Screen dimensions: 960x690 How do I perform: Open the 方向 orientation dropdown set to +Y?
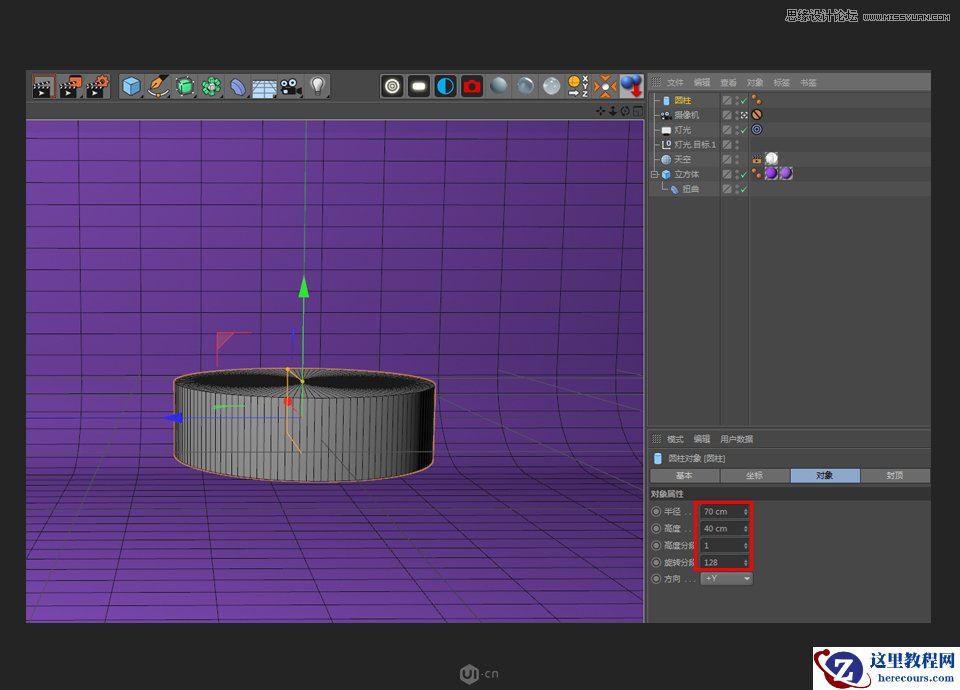[725, 578]
